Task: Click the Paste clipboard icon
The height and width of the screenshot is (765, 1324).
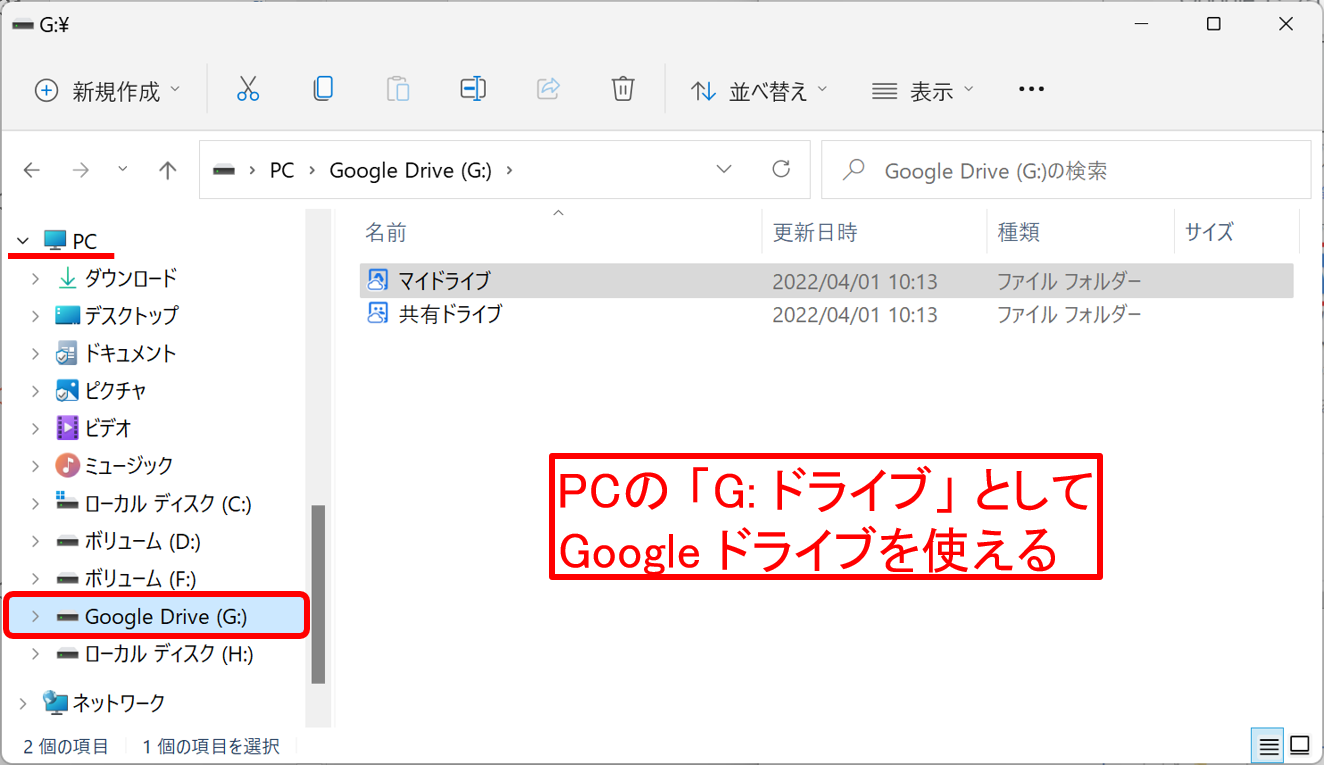Action: click(x=398, y=89)
